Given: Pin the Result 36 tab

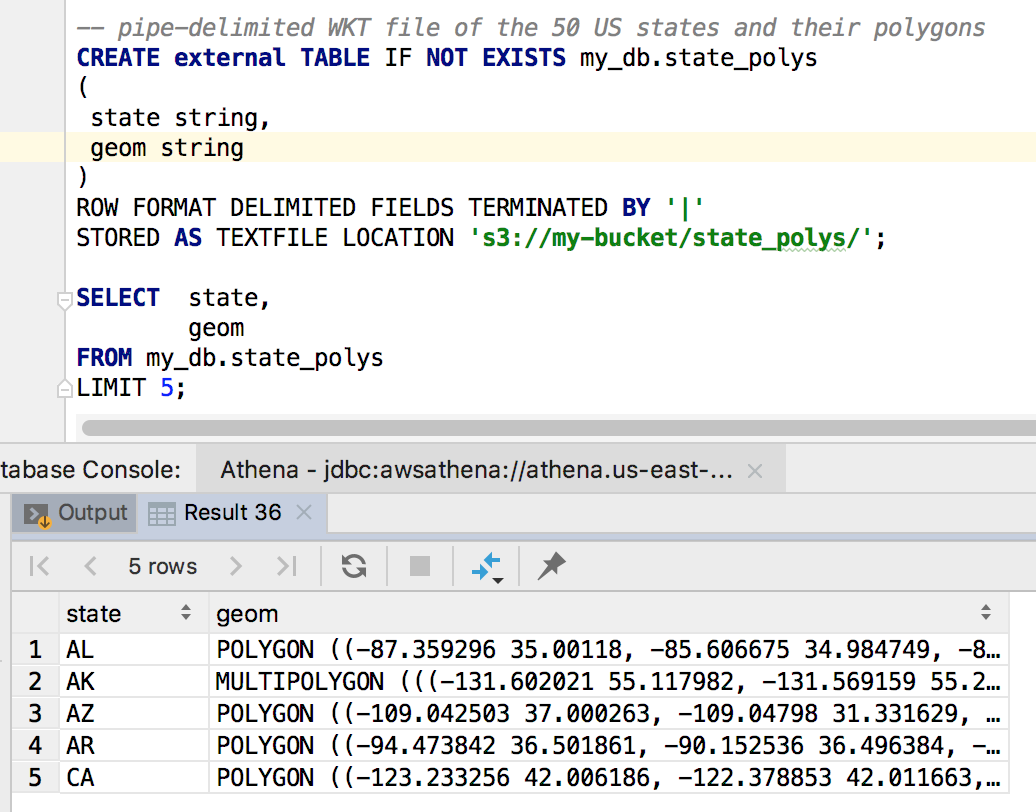Looking at the screenshot, I should point(552,566).
